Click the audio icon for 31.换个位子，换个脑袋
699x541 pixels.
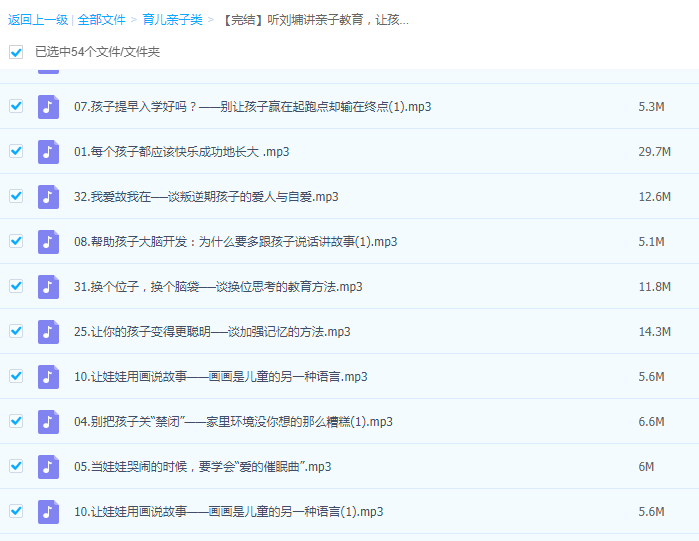click(x=48, y=286)
